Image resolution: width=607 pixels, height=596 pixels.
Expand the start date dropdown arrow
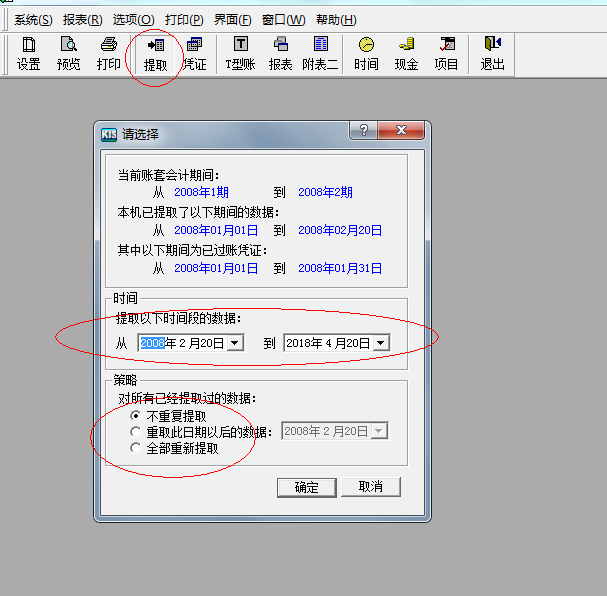234,343
